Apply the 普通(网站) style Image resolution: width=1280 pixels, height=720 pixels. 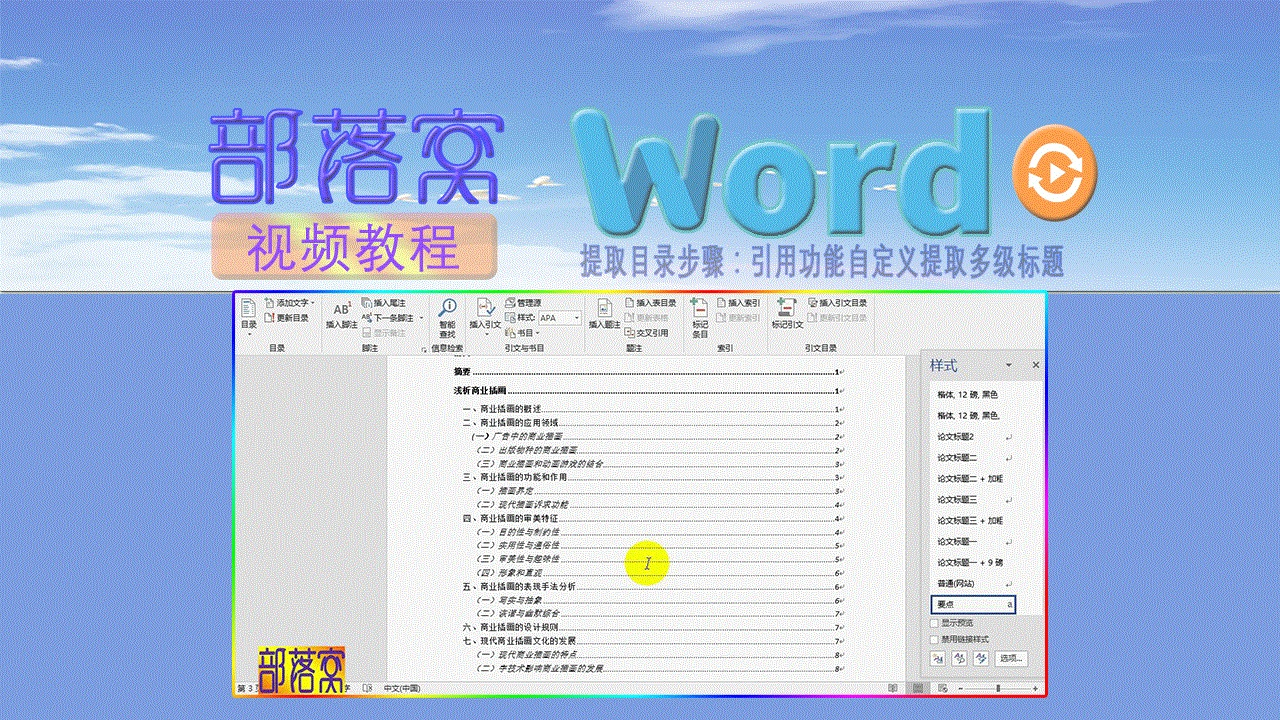tap(975, 583)
